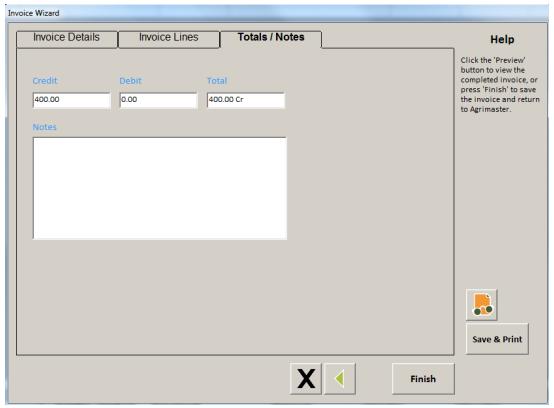The height and width of the screenshot is (408, 554).
Task: Select the Total field showing 400.00 Cr
Action: 246,100
